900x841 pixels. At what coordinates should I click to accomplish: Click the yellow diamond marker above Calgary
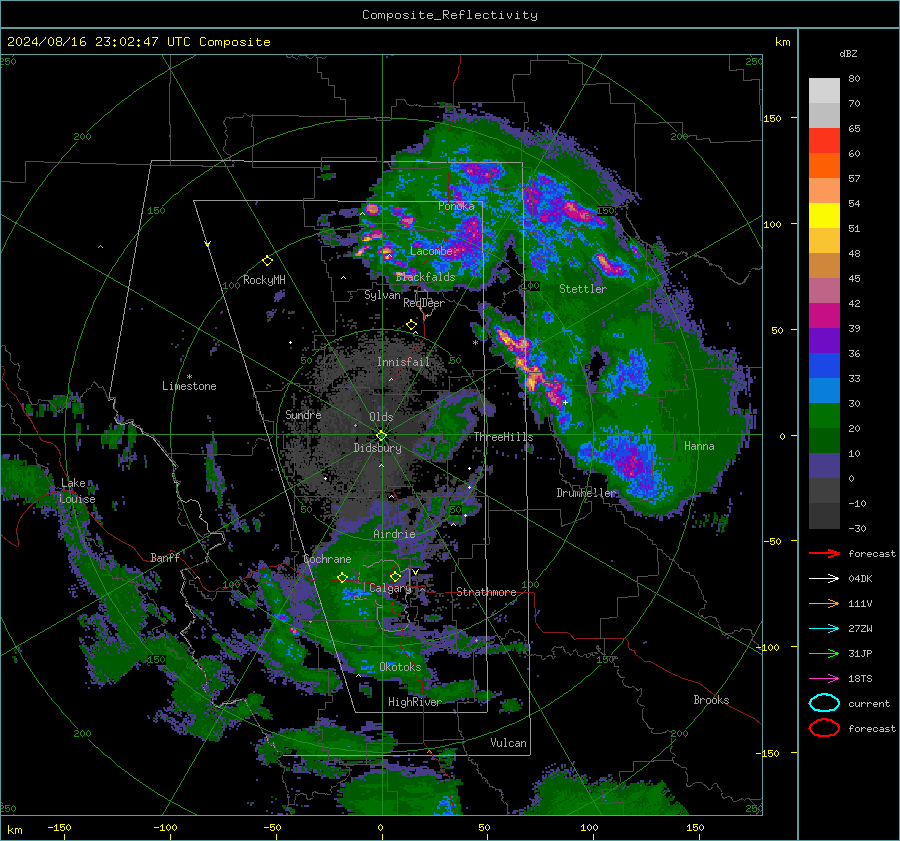tap(395, 576)
